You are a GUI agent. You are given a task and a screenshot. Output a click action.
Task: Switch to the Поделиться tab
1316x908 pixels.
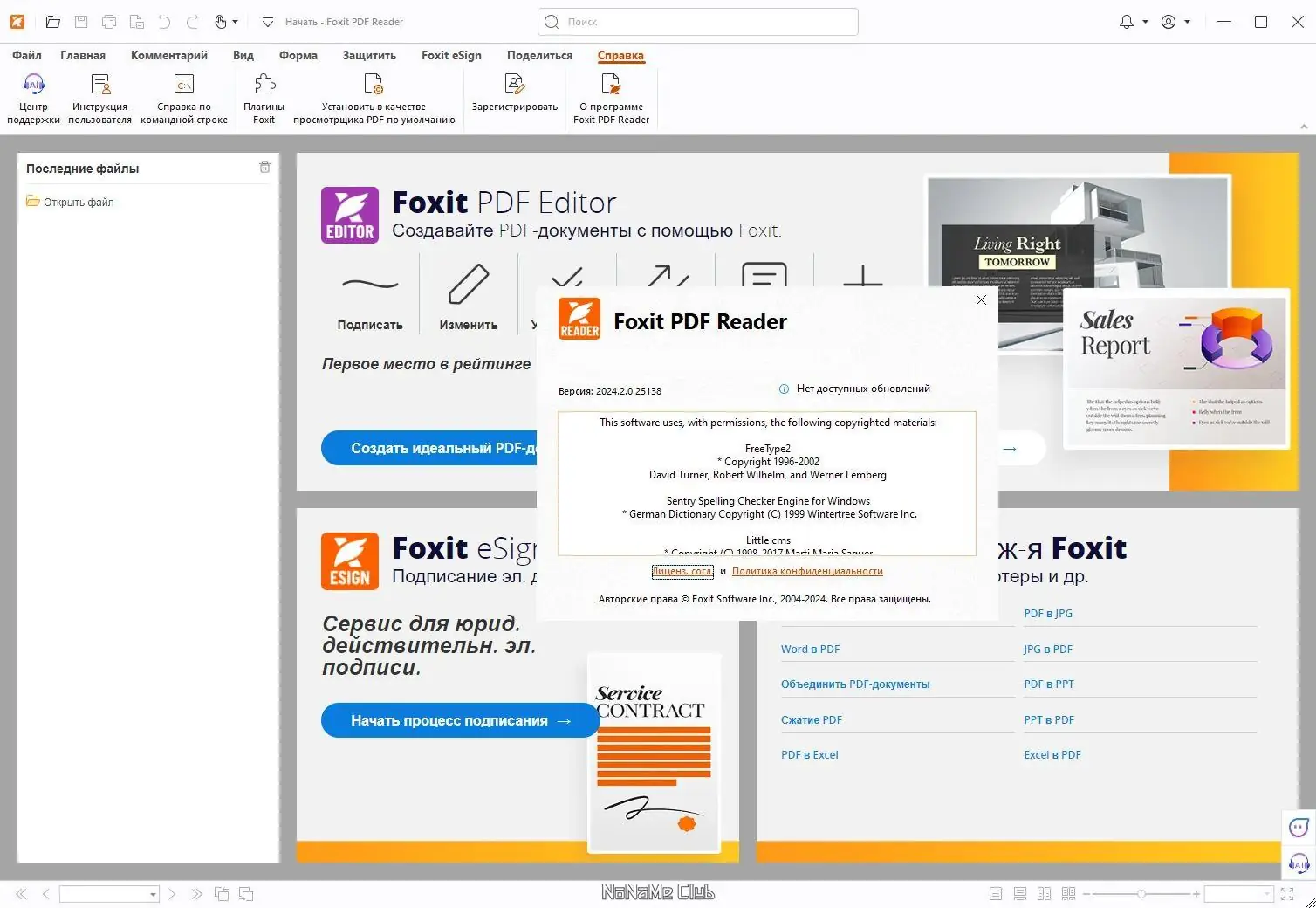pyautogui.click(x=539, y=55)
